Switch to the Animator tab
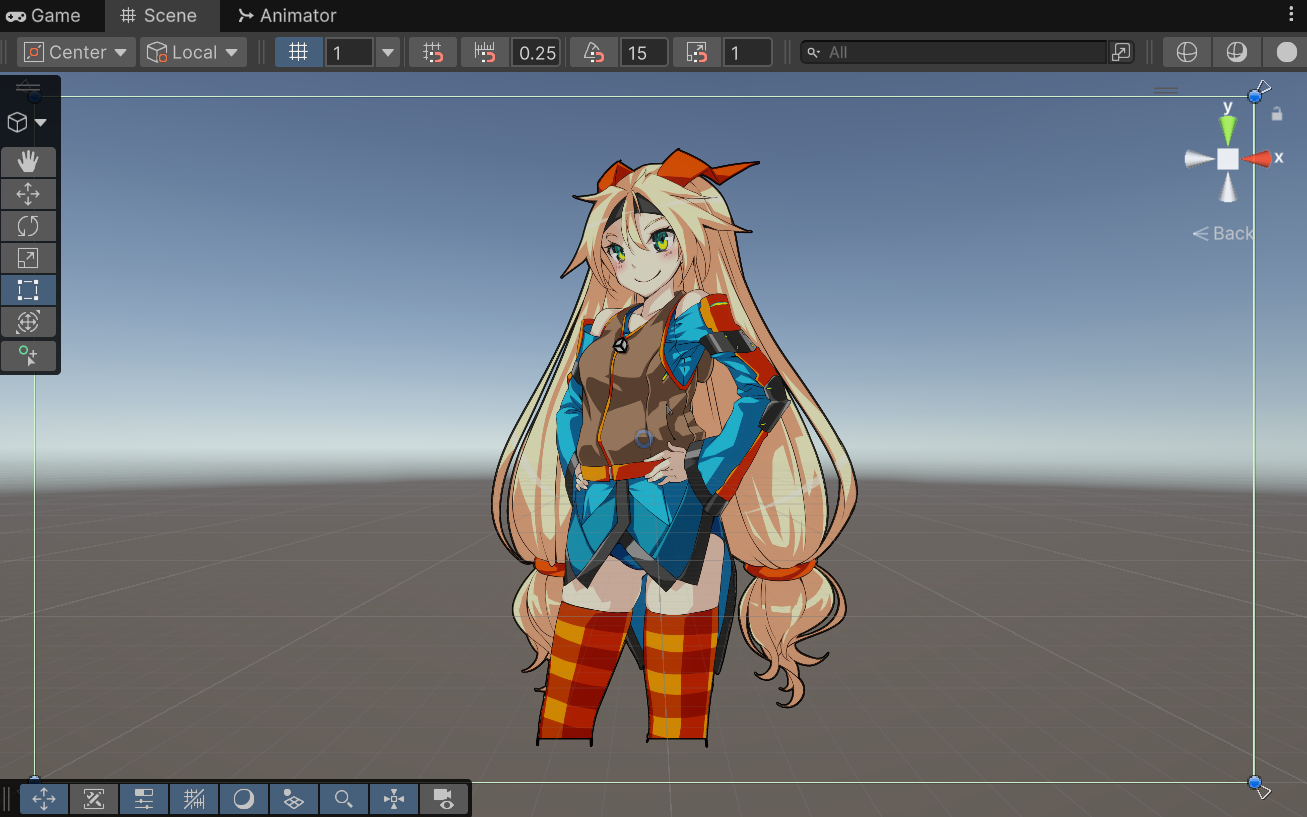Viewport: 1307px width, 817px height. (x=287, y=15)
